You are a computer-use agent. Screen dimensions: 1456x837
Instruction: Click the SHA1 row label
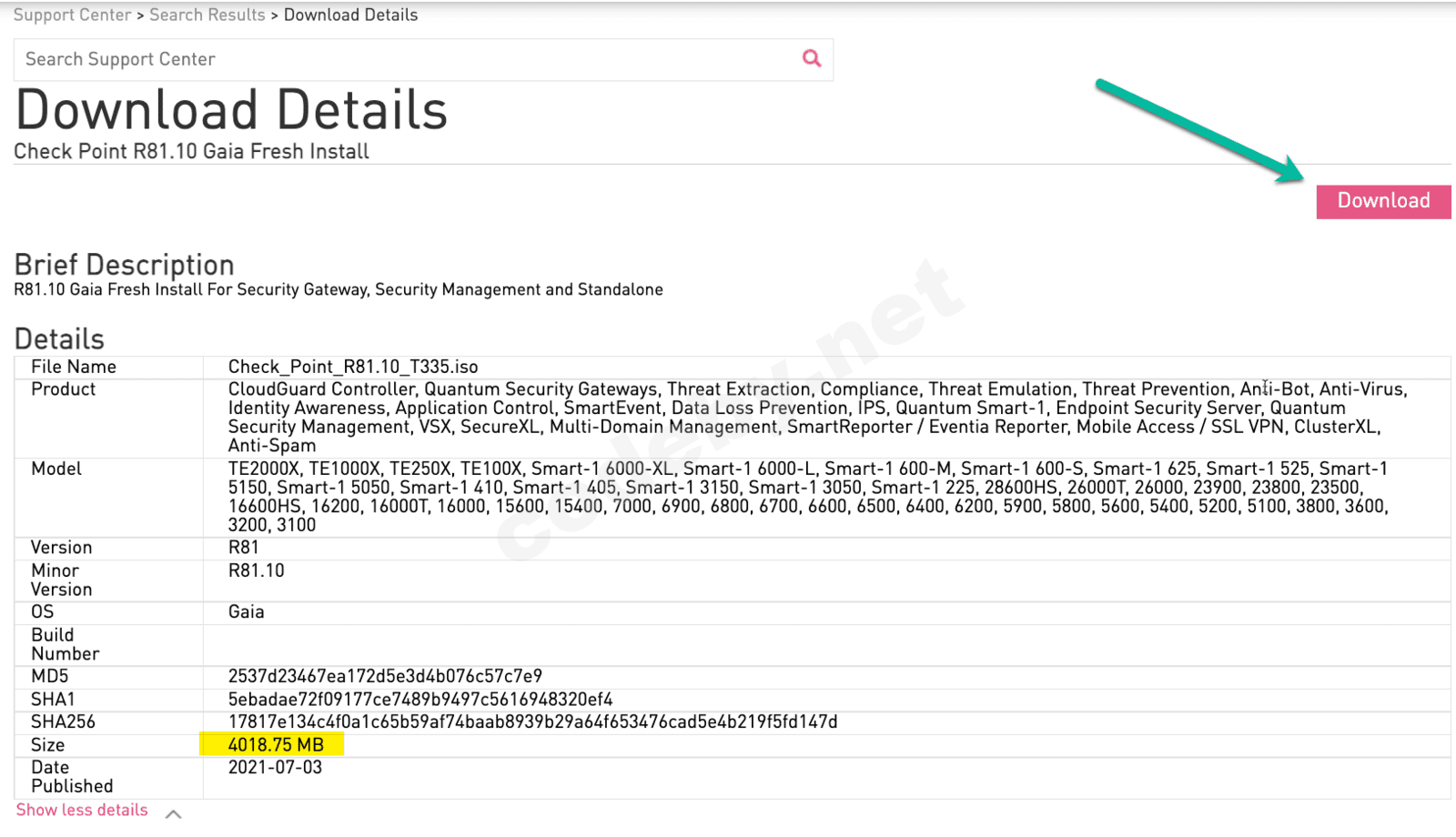[53, 699]
